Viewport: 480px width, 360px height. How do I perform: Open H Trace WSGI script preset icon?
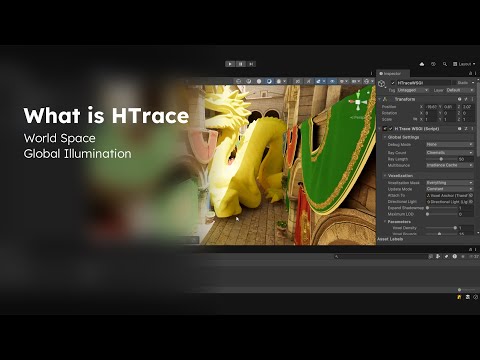(x=466, y=129)
